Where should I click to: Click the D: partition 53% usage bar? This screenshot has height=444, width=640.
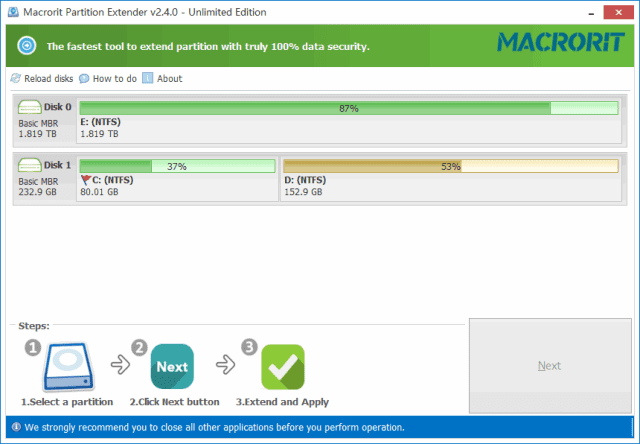click(450, 166)
